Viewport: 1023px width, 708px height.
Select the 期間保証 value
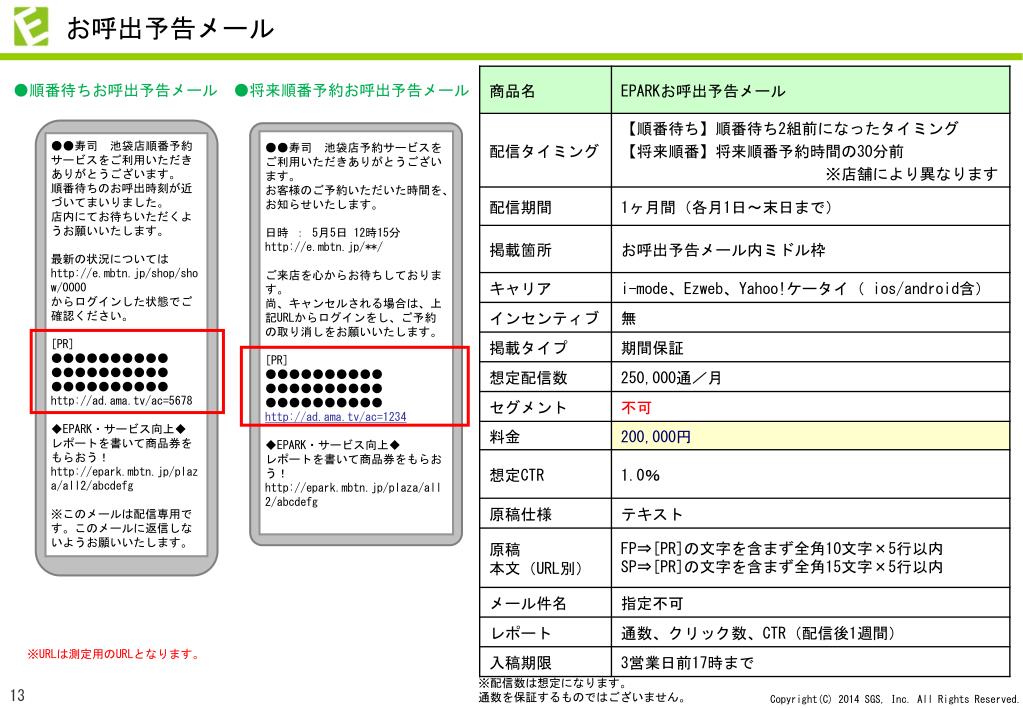pyautogui.click(x=652, y=348)
